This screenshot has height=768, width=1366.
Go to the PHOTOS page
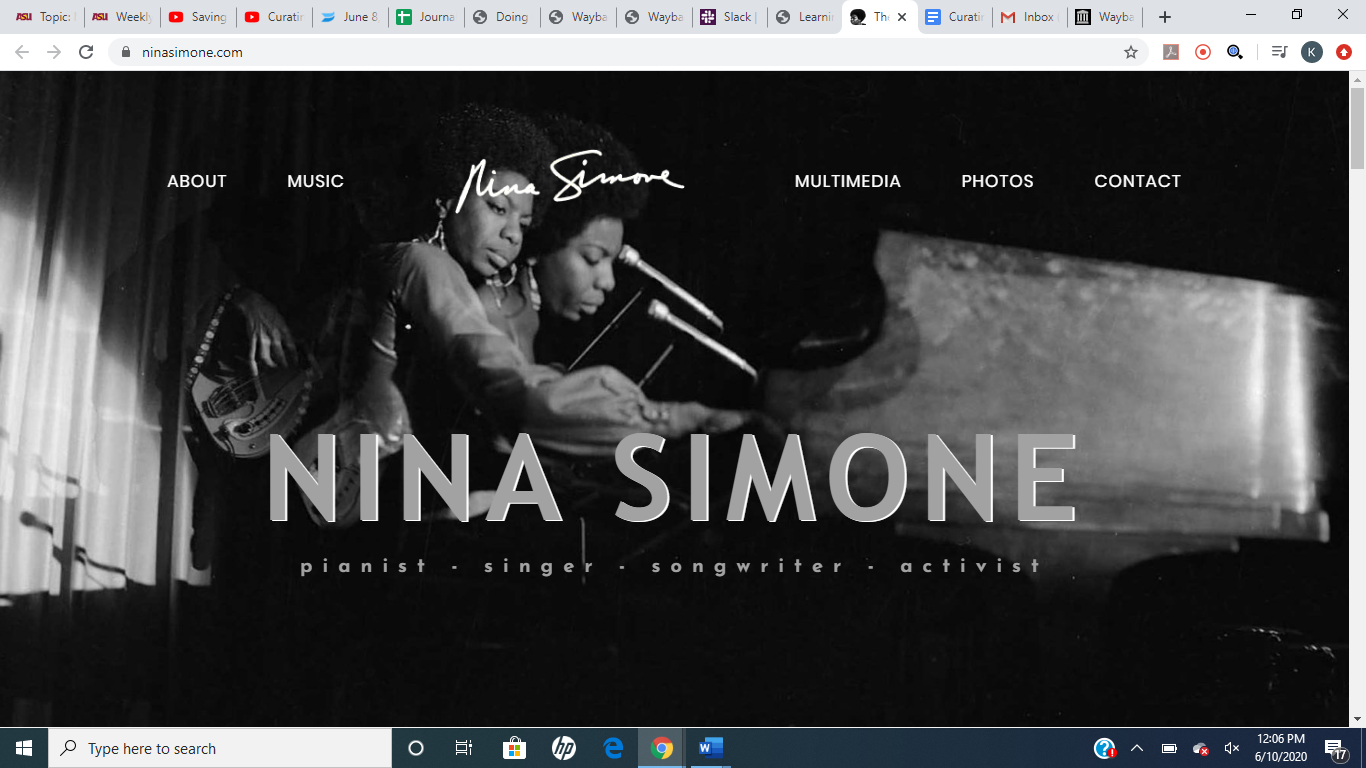coord(997,181)
